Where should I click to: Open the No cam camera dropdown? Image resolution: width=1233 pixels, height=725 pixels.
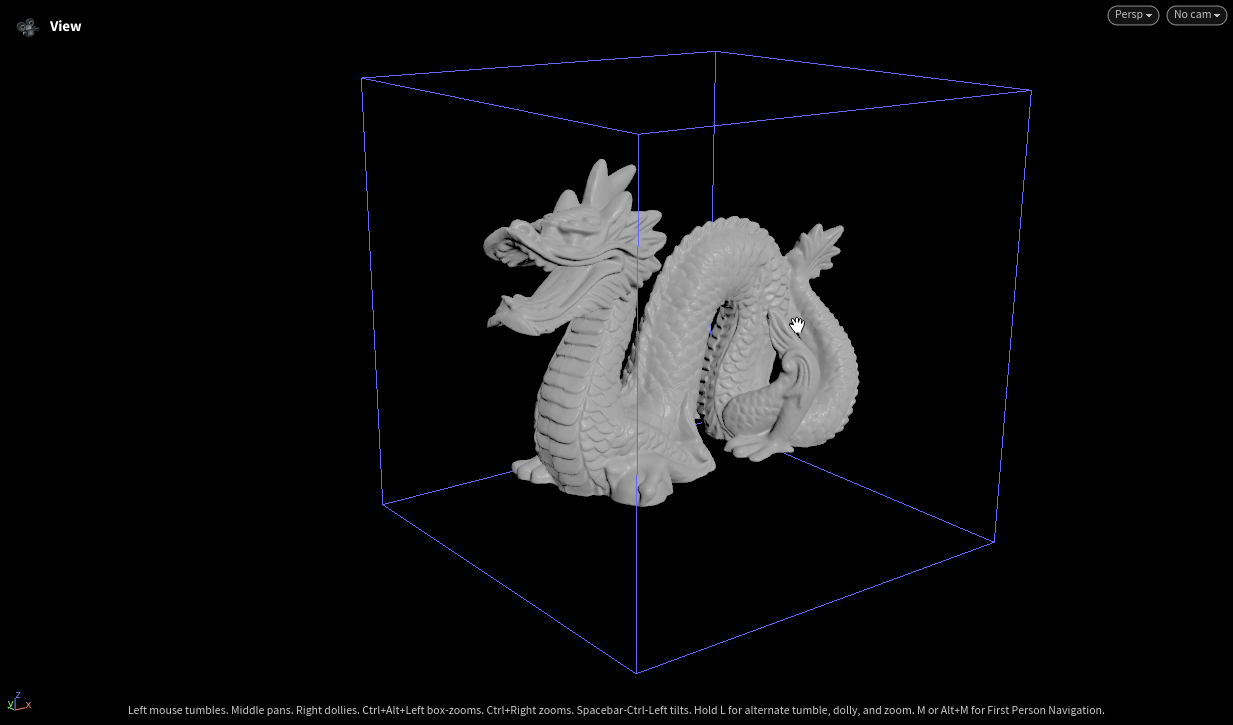tap(1196, 15)
